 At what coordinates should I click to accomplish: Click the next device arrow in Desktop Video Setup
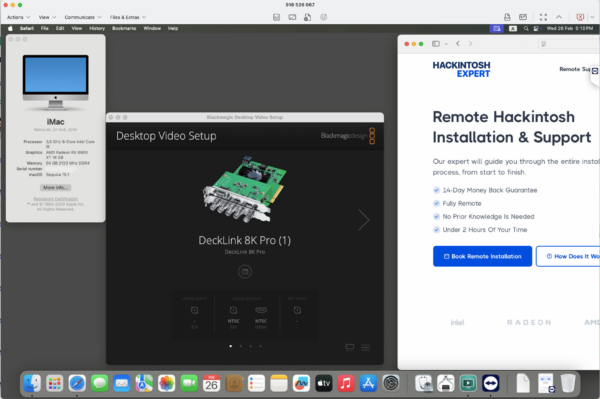point(364,220)
